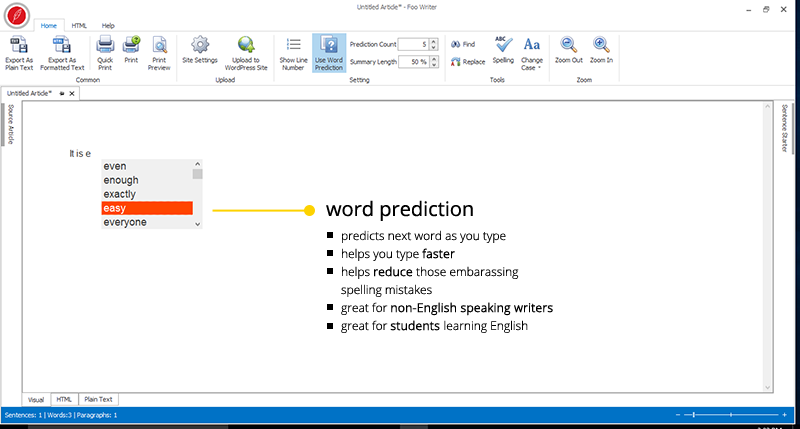Switch to the HTML ribbon tab
The width and height of the screenshot is (800, 429).
tap(79, 25)
